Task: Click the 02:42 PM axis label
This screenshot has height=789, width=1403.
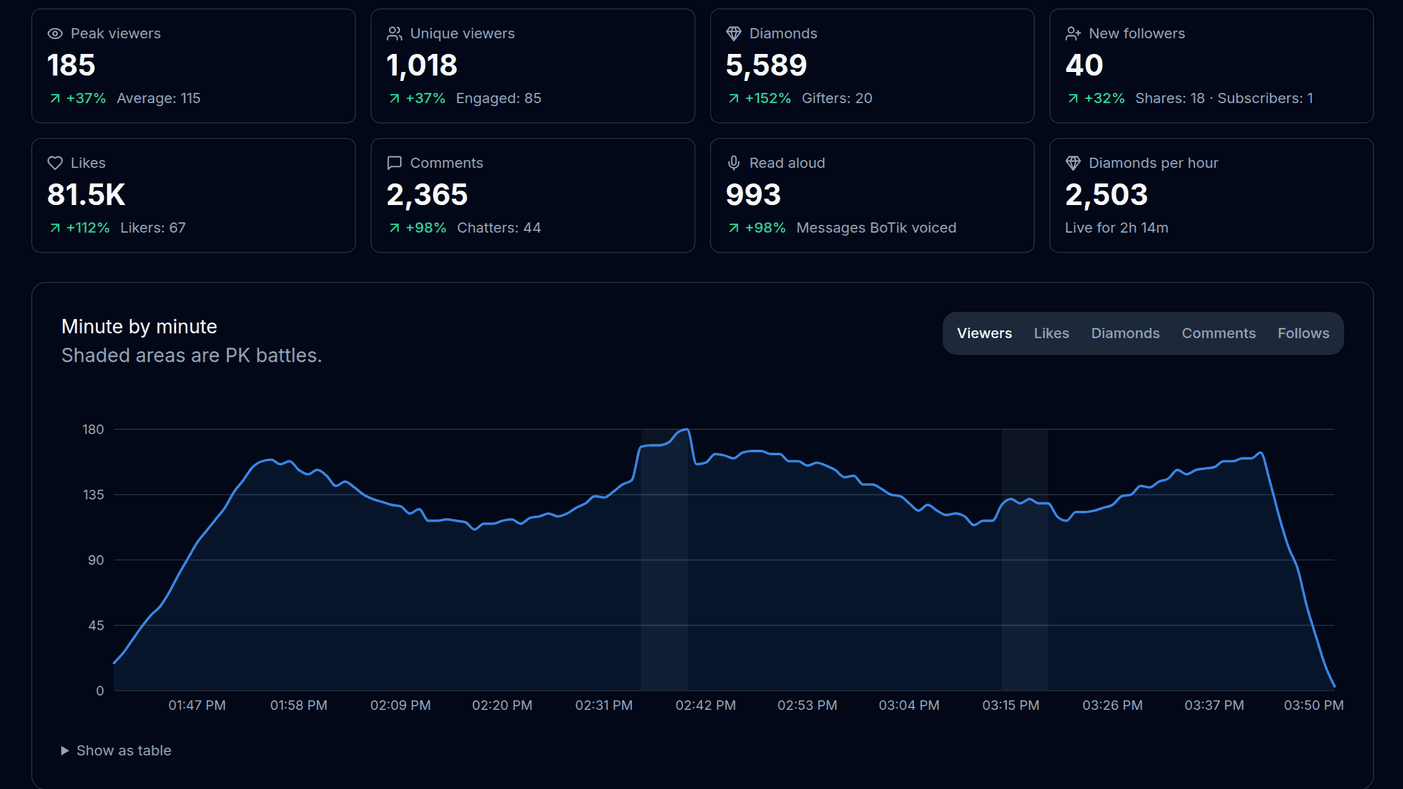Action: point(705,706)
